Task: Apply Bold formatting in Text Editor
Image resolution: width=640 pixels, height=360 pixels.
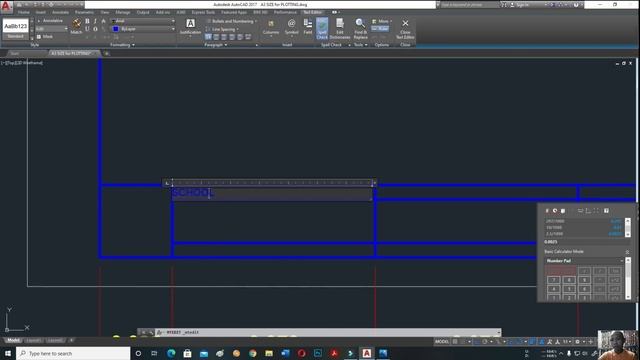Action: pyautogui.click(x=87, y=21)
